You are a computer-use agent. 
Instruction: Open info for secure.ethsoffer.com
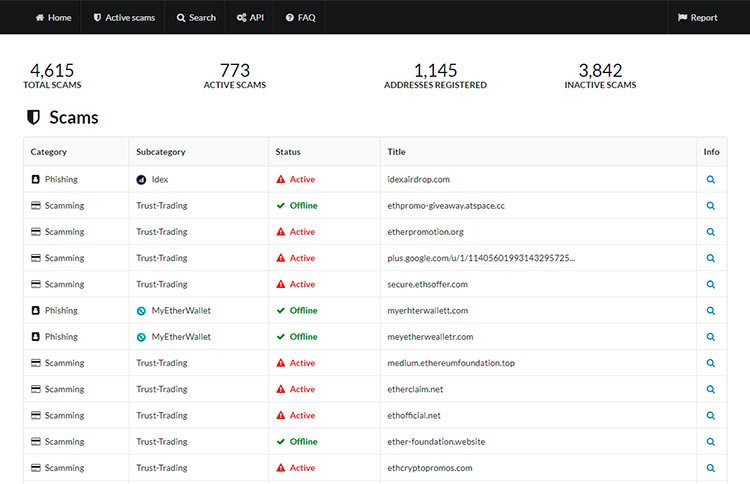[711, 284]
